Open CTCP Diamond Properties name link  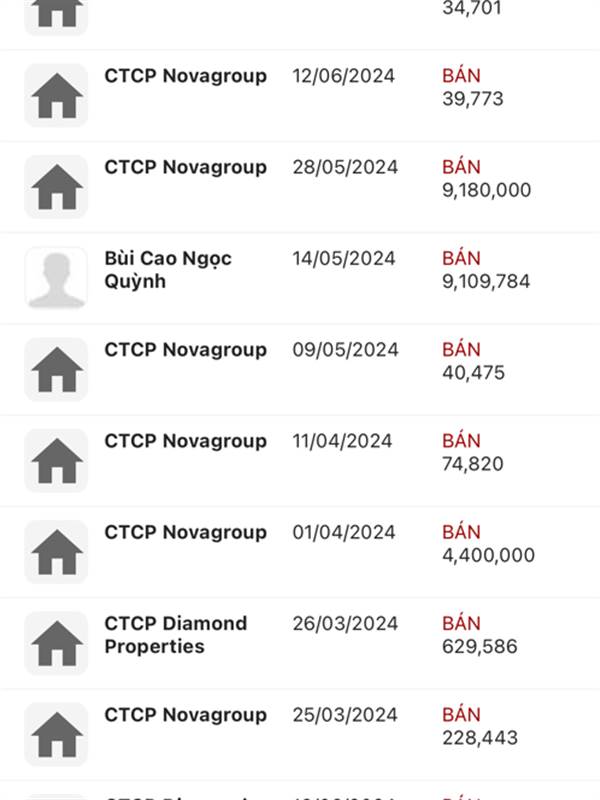click(176, 635)
